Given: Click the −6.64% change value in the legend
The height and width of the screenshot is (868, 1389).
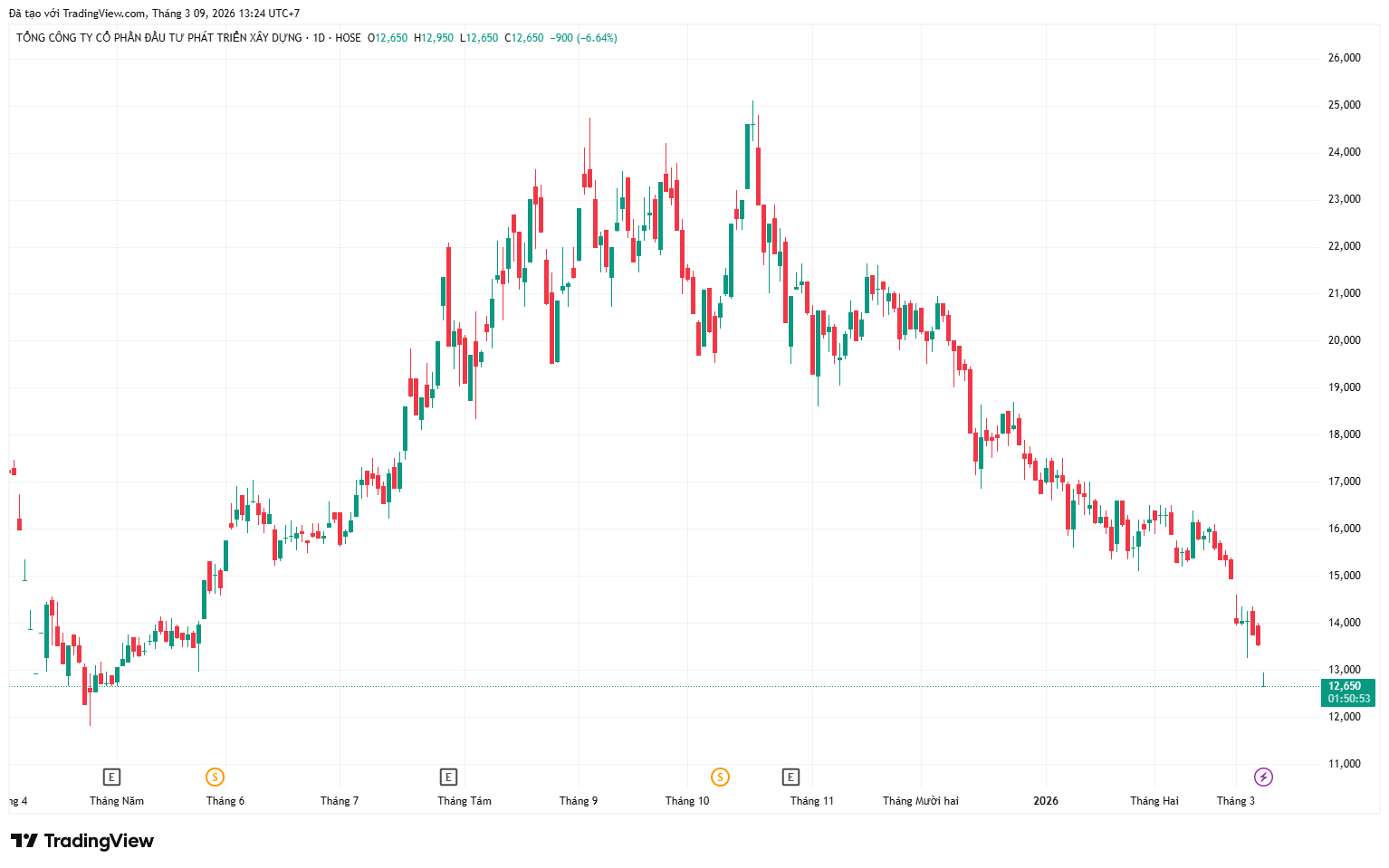Looking at the screenshot, I should [599, 38].
